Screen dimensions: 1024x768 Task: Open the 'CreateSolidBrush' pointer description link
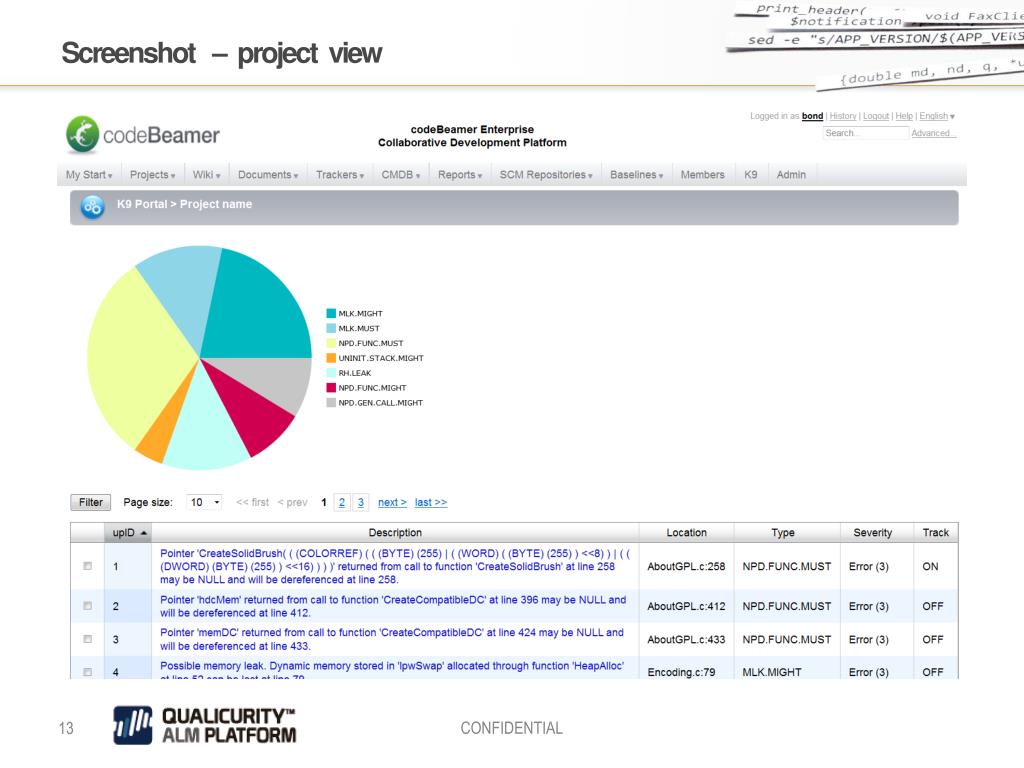[x=395, y=566]
